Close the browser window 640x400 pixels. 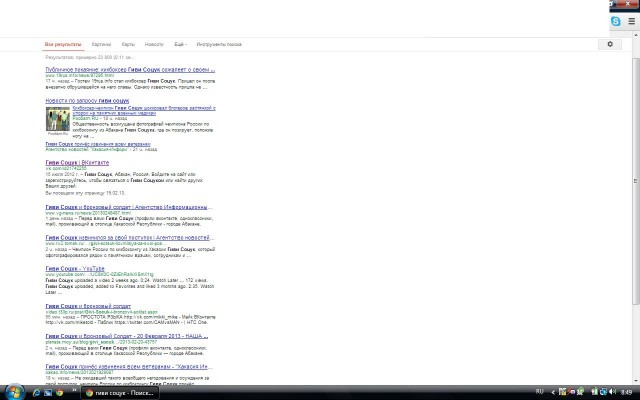(628, 4)
